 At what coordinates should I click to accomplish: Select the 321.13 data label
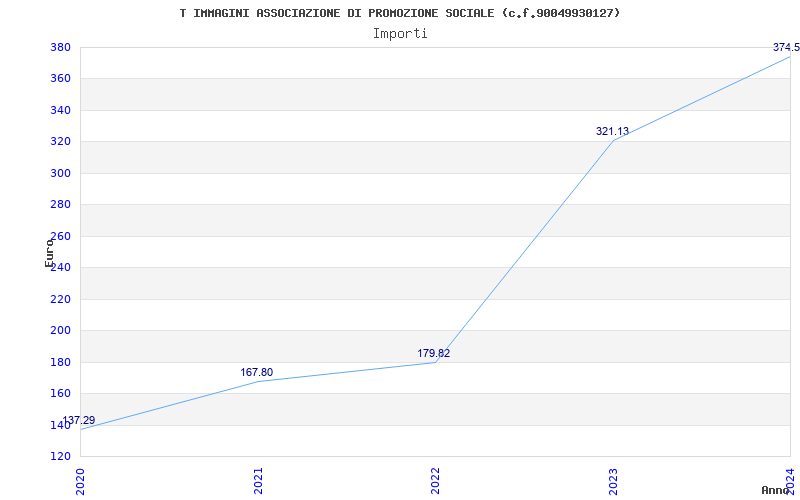[612, 131]
